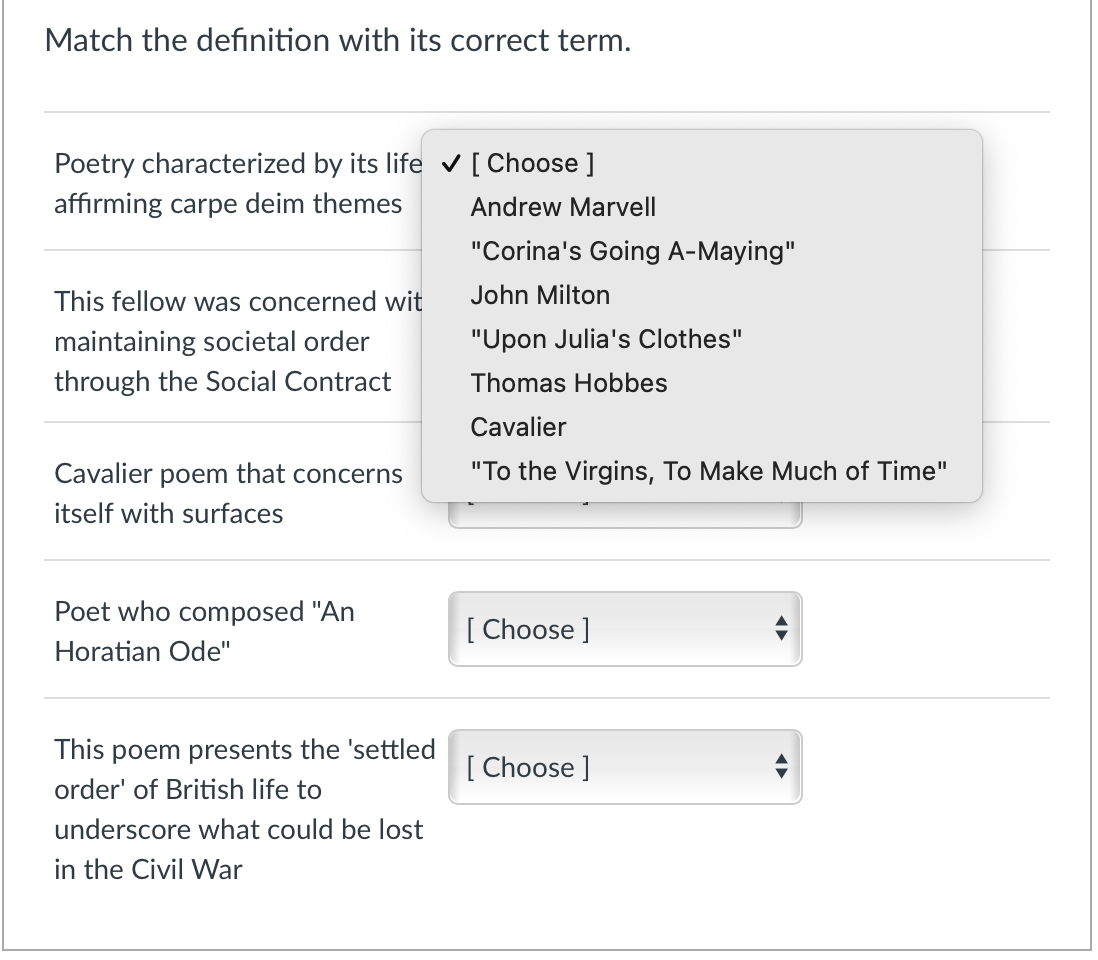Pick John Milton in the dropdown list
The image size is (1098, 960).
[x=540, y=295]
